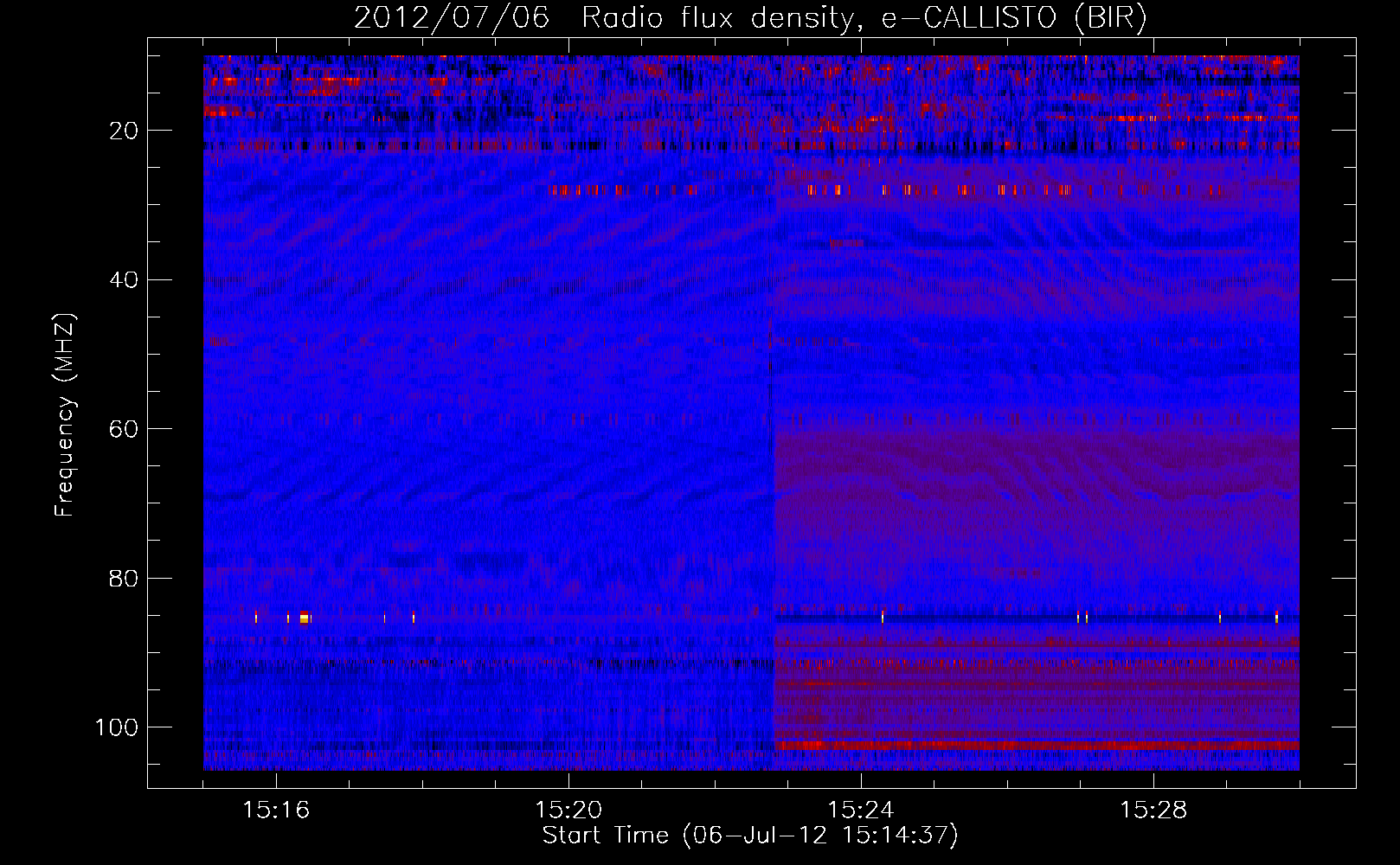This screenshot has height=865, width=1400.
Task: Click the 40 MHz frequency tick label
Action: click(x=124, y=280)
